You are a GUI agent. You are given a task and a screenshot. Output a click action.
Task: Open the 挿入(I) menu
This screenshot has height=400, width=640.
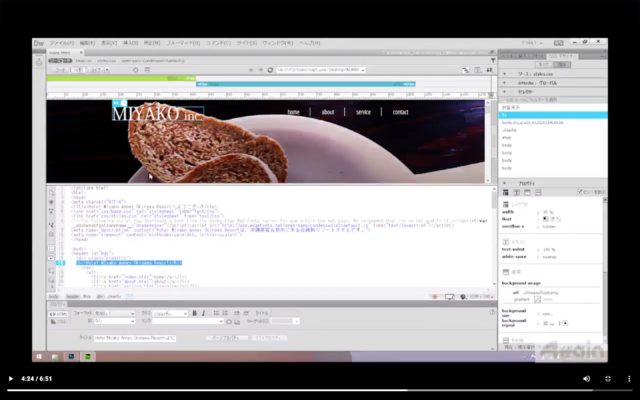coord(130,43)
